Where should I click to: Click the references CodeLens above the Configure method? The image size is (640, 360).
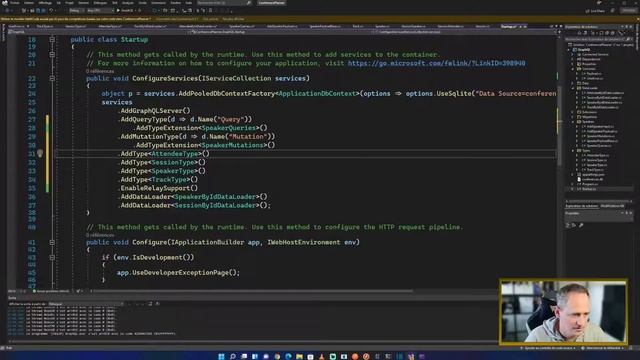pyautogui.click(x=100, y=235)
